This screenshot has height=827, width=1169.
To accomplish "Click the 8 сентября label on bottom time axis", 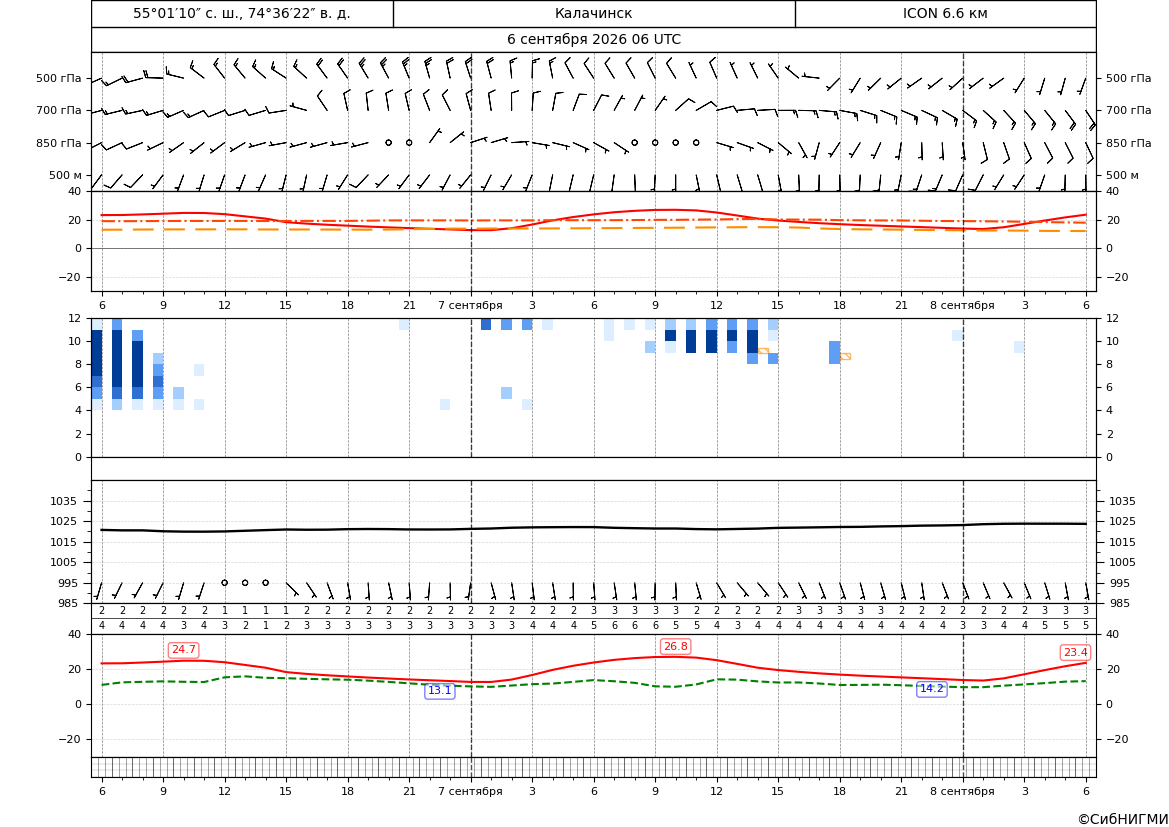I will tap(962, 791).
